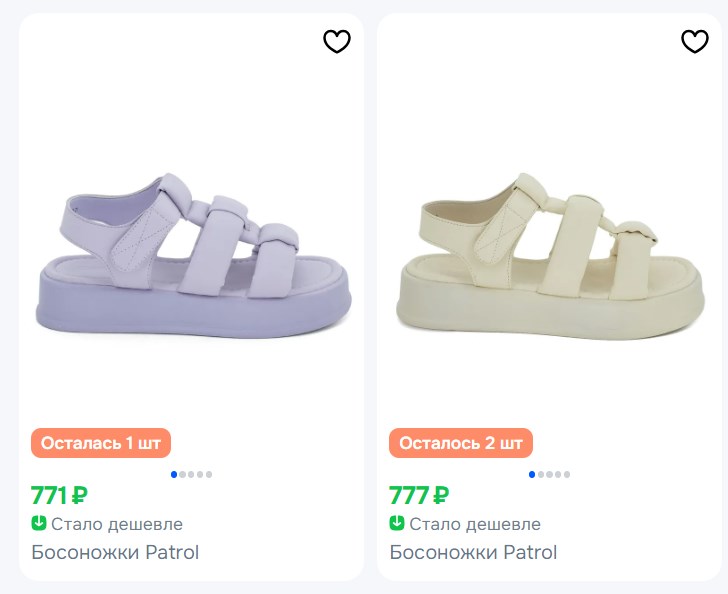Click the 771 ₽ price
Viewport: 728px width, 594px height.
[59, 495]
